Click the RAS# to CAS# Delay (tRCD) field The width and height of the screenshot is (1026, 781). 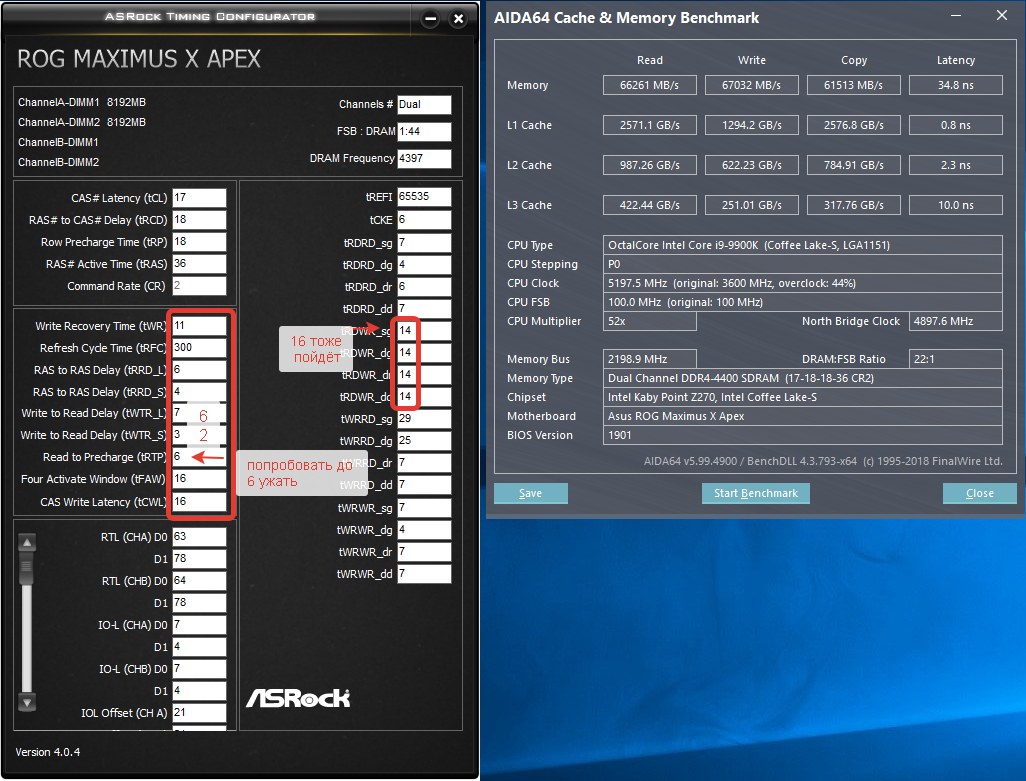tap(200, 220)
